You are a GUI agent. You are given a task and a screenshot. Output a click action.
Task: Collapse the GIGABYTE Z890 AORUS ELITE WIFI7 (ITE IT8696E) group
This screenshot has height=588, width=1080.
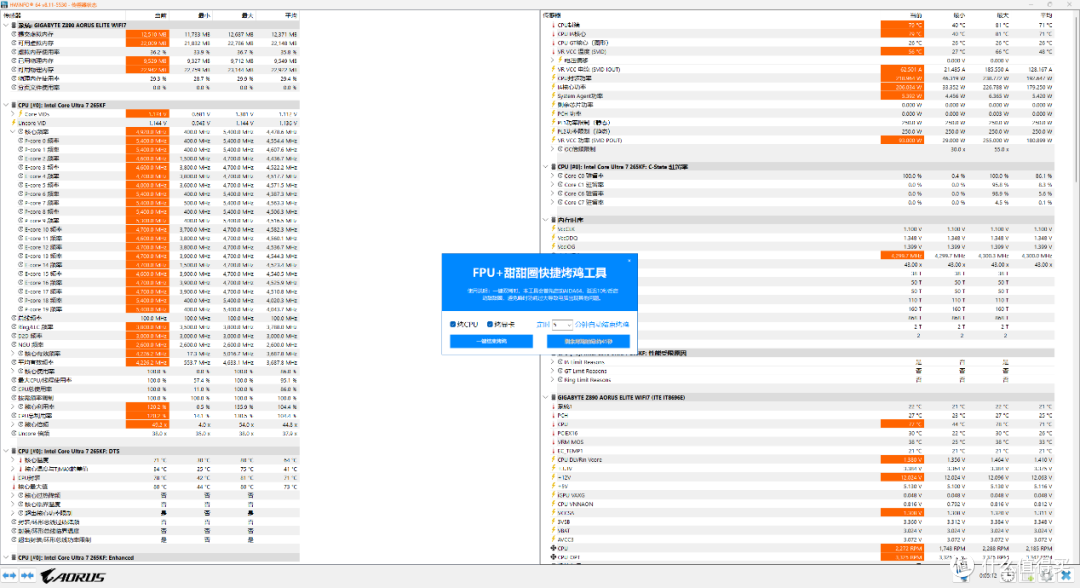(x=546, y=397)
